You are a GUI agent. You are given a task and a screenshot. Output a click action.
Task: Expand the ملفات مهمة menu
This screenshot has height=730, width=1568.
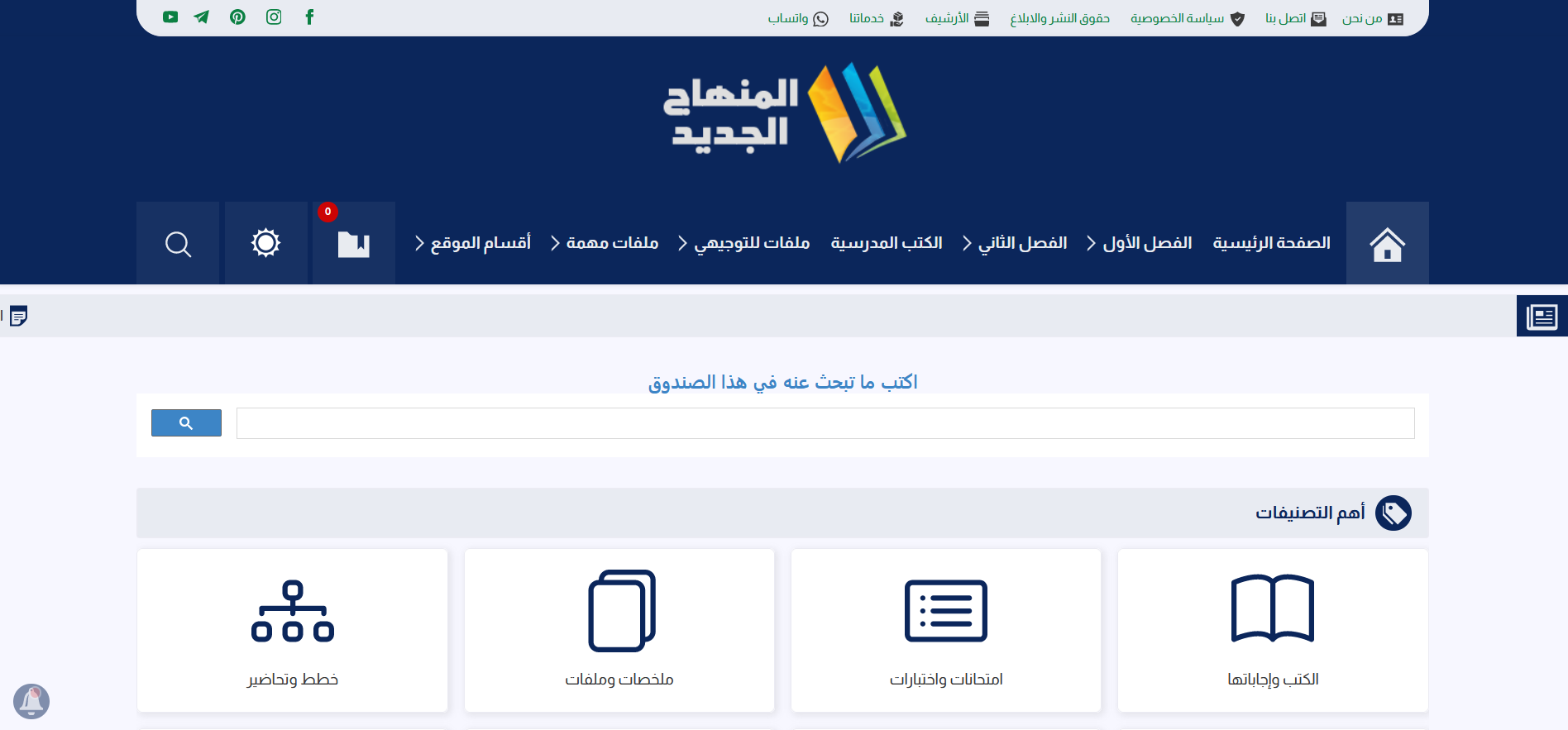click(x=605, y=243)
